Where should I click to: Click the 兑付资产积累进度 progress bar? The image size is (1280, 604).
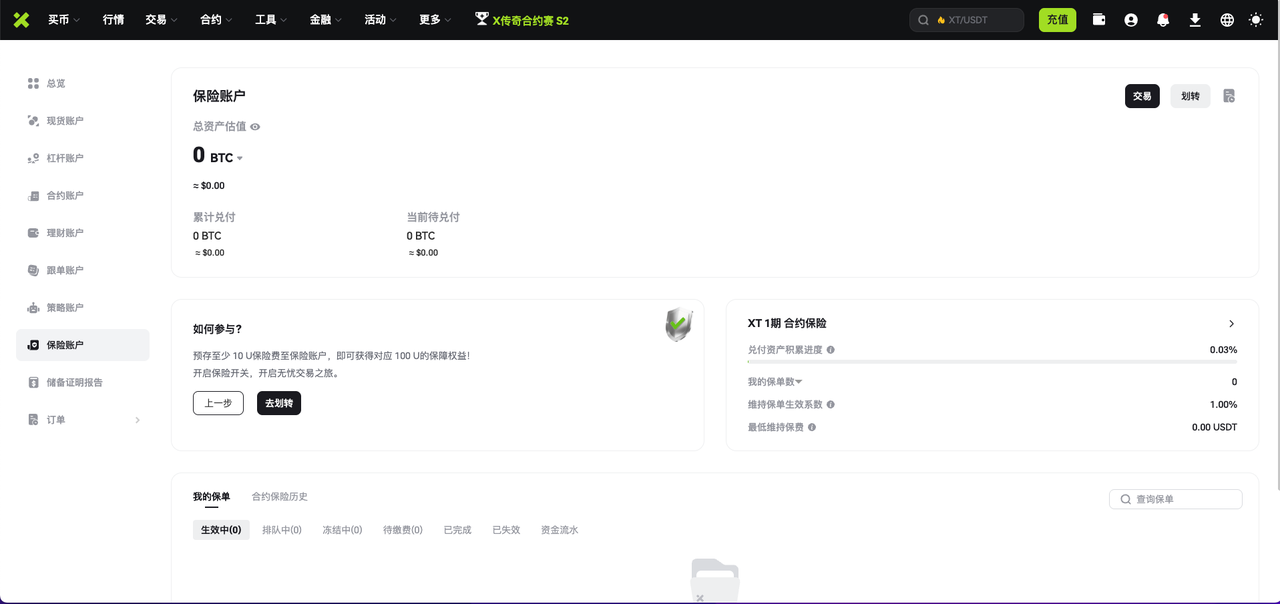coord(991,362)
